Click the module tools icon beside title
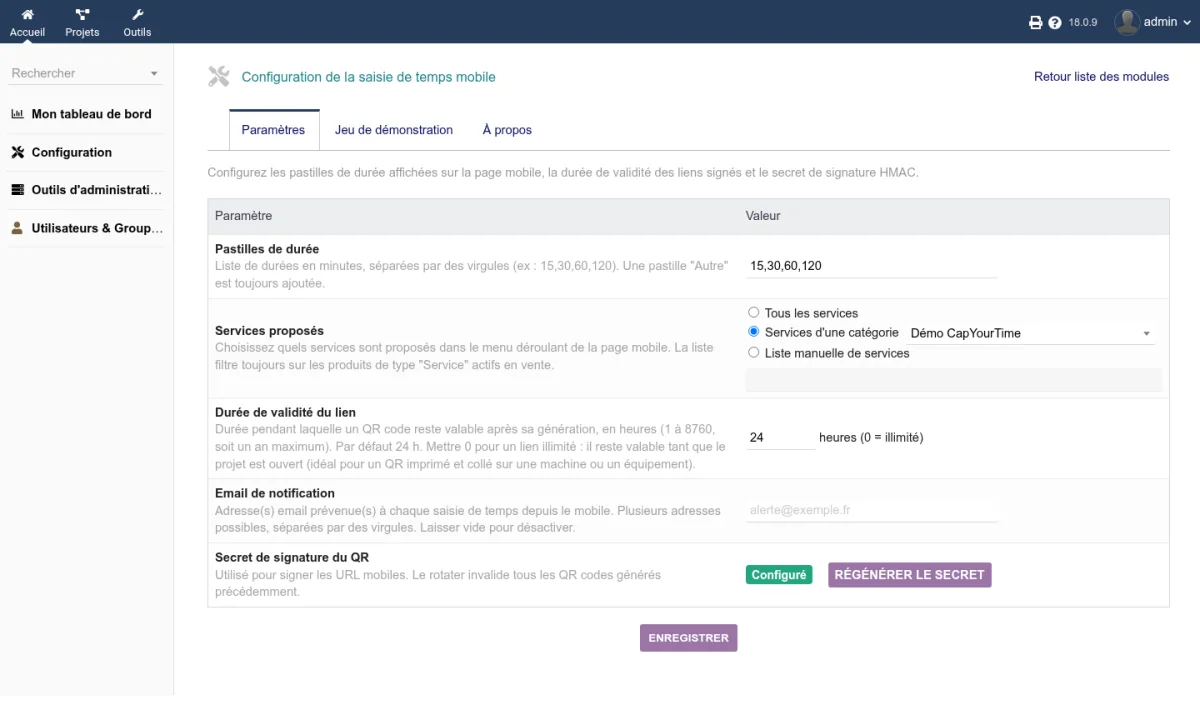The height and width of the screenshot is (715, 1200). click(x=219, y=77)
